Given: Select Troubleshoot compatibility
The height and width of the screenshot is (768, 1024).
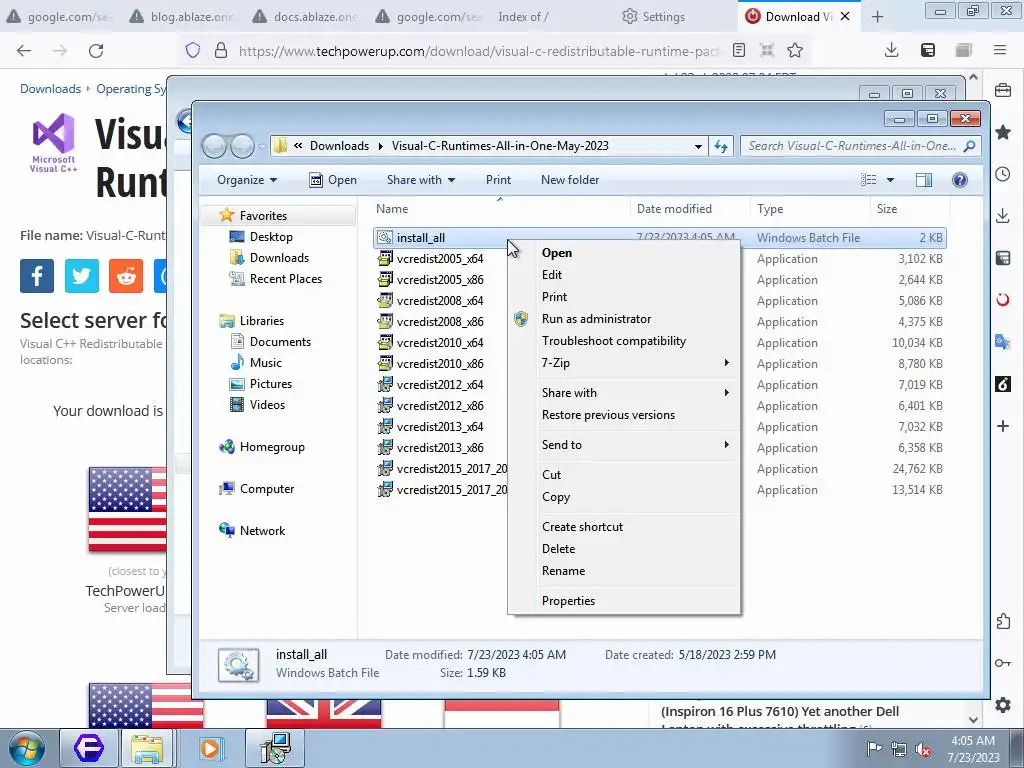Looking at the screenshot, I should pyautogui.click(x=614, y=341).
